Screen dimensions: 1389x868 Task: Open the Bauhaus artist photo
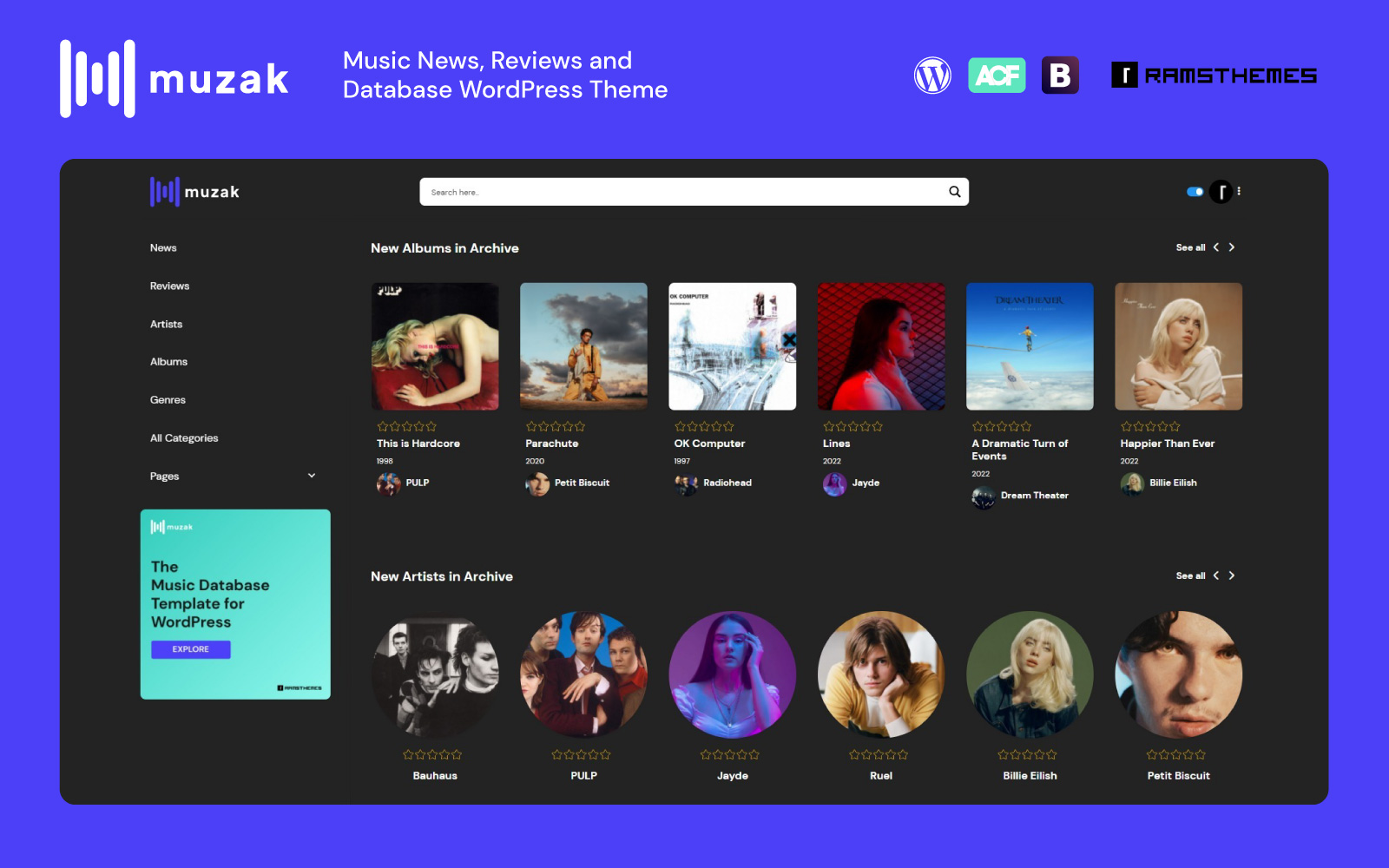435,674
